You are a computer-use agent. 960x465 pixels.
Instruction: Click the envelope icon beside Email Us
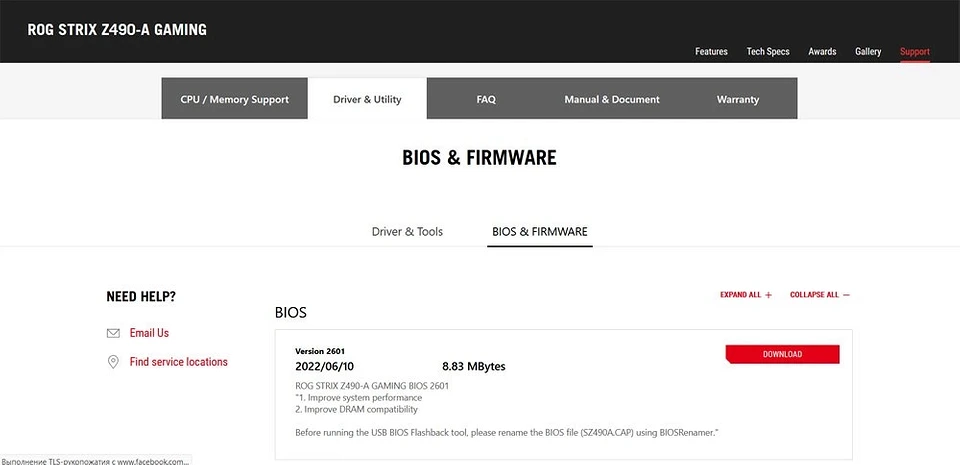point(113,333)
